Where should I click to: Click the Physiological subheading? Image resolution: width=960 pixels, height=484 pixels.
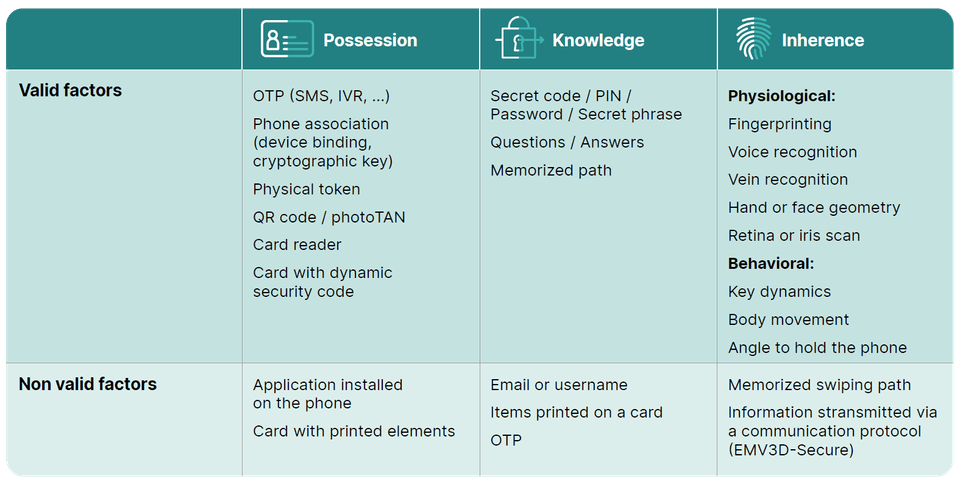(x=782, y=96)
